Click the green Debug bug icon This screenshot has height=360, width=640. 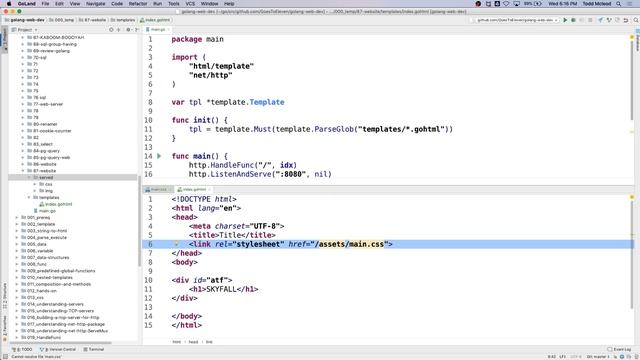[573, 20]
